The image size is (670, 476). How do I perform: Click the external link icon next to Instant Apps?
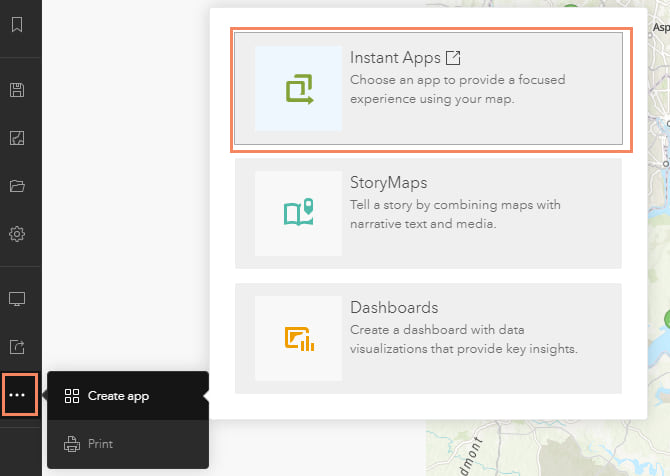pos(453,58)
